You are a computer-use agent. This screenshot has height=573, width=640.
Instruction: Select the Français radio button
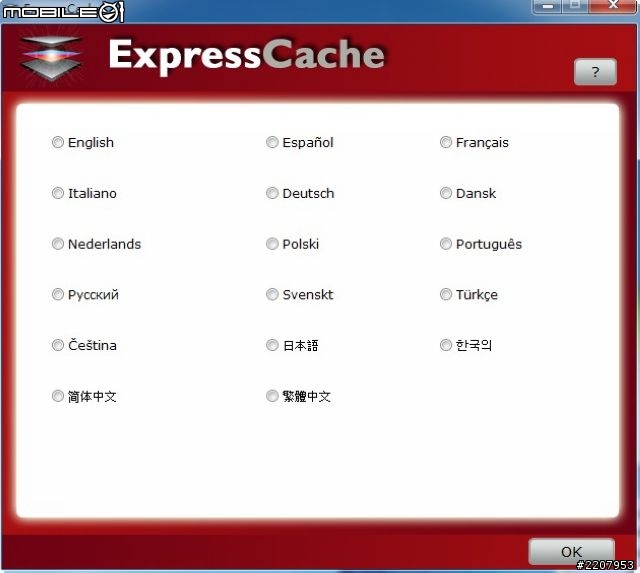(x=446, y=142)
